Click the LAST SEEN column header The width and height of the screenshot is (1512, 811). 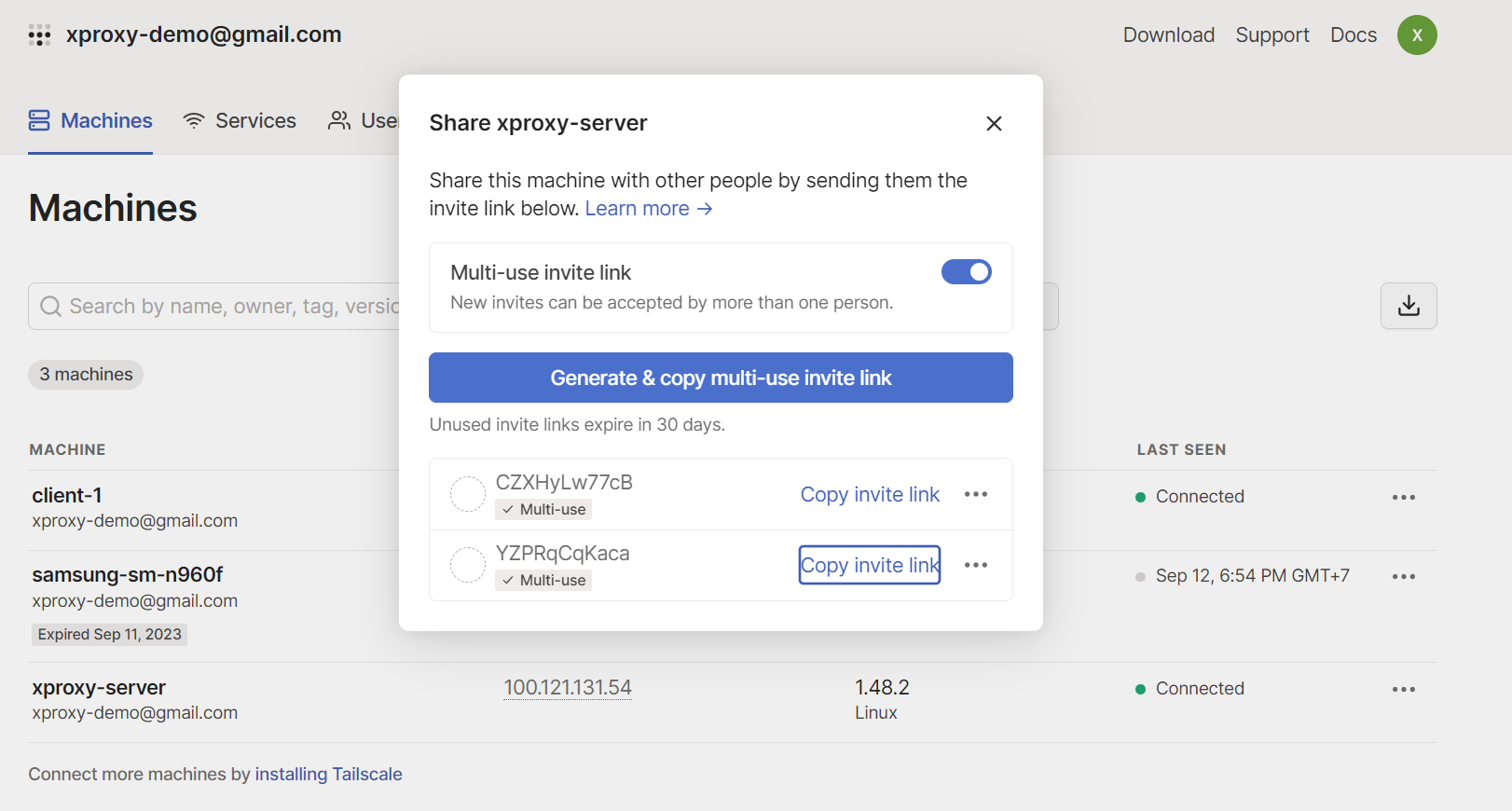tap(1181, 449)
